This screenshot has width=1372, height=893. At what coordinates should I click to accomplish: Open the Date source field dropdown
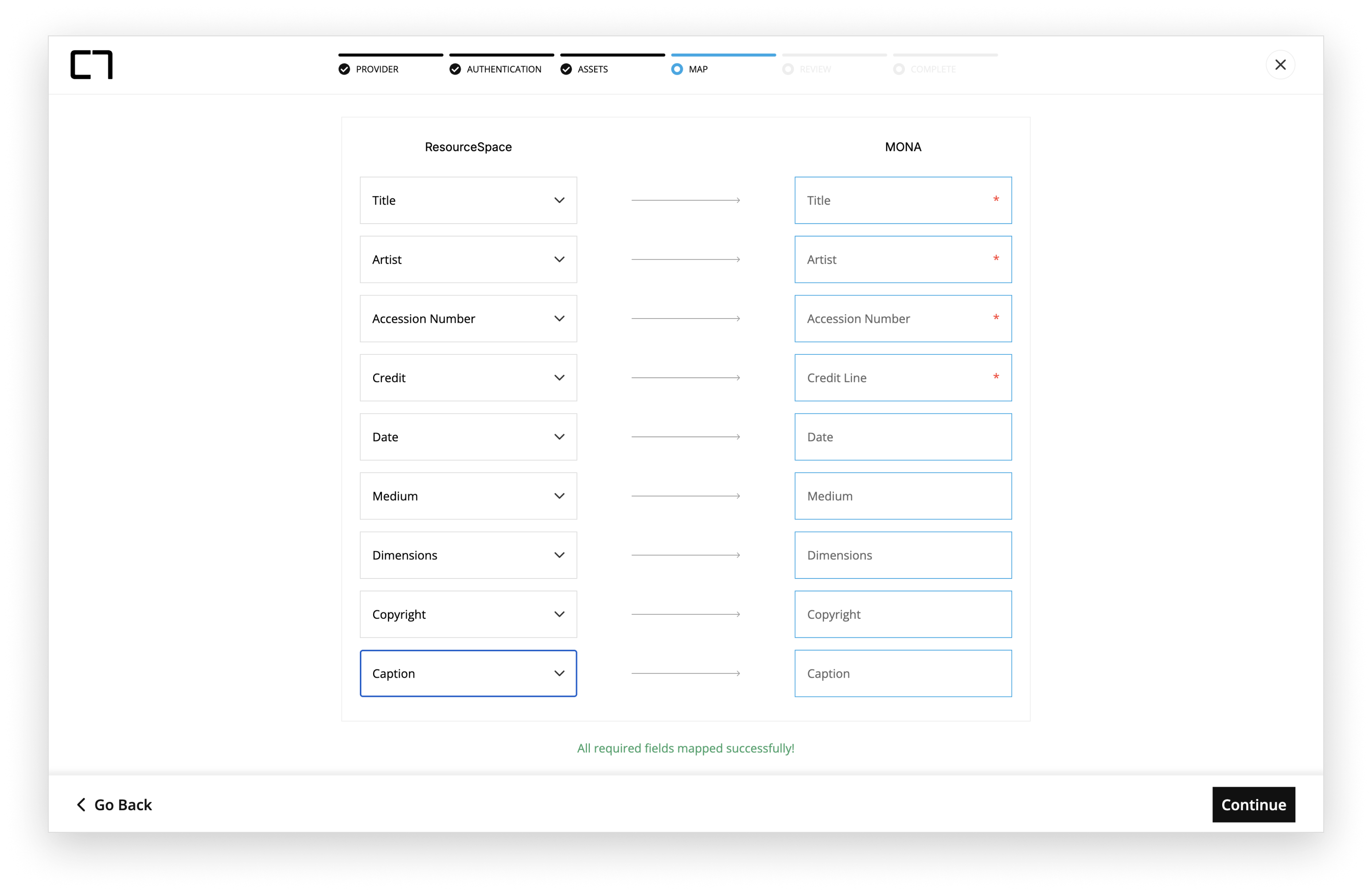pos(468,437)
